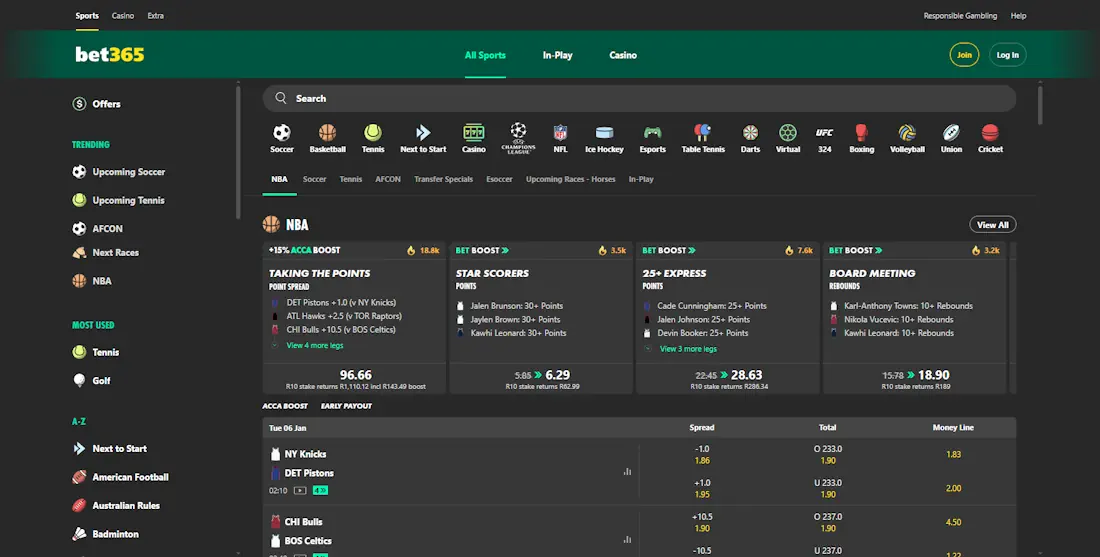Open the Champions League icon
Screen dimensions: 1100x557
click(518, 138)
